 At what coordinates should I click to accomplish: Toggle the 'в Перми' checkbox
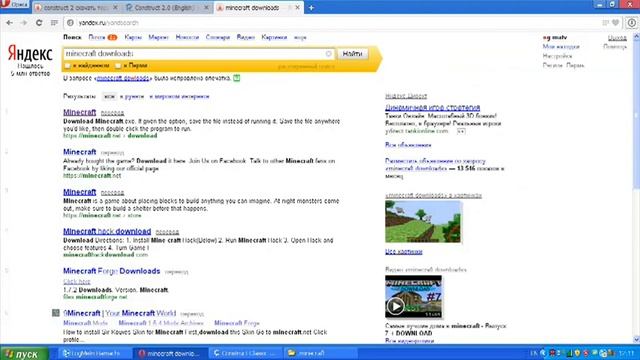(x=118, y=66)
